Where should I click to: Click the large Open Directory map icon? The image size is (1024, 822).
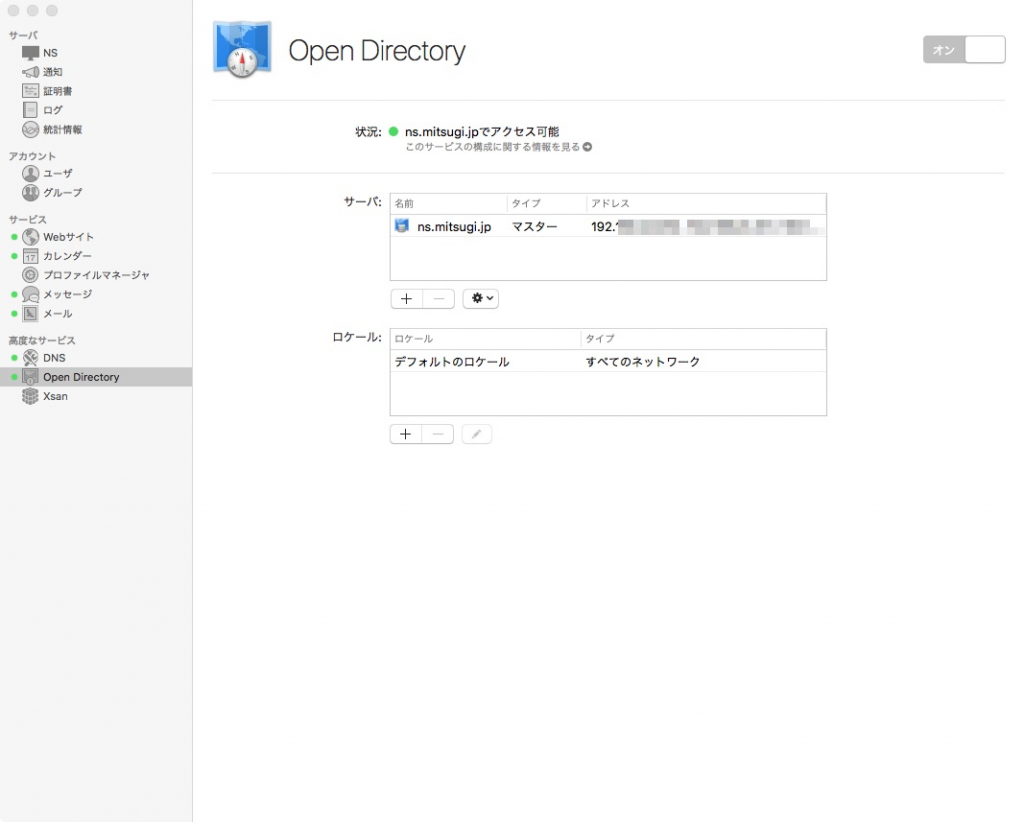[242, 49]
